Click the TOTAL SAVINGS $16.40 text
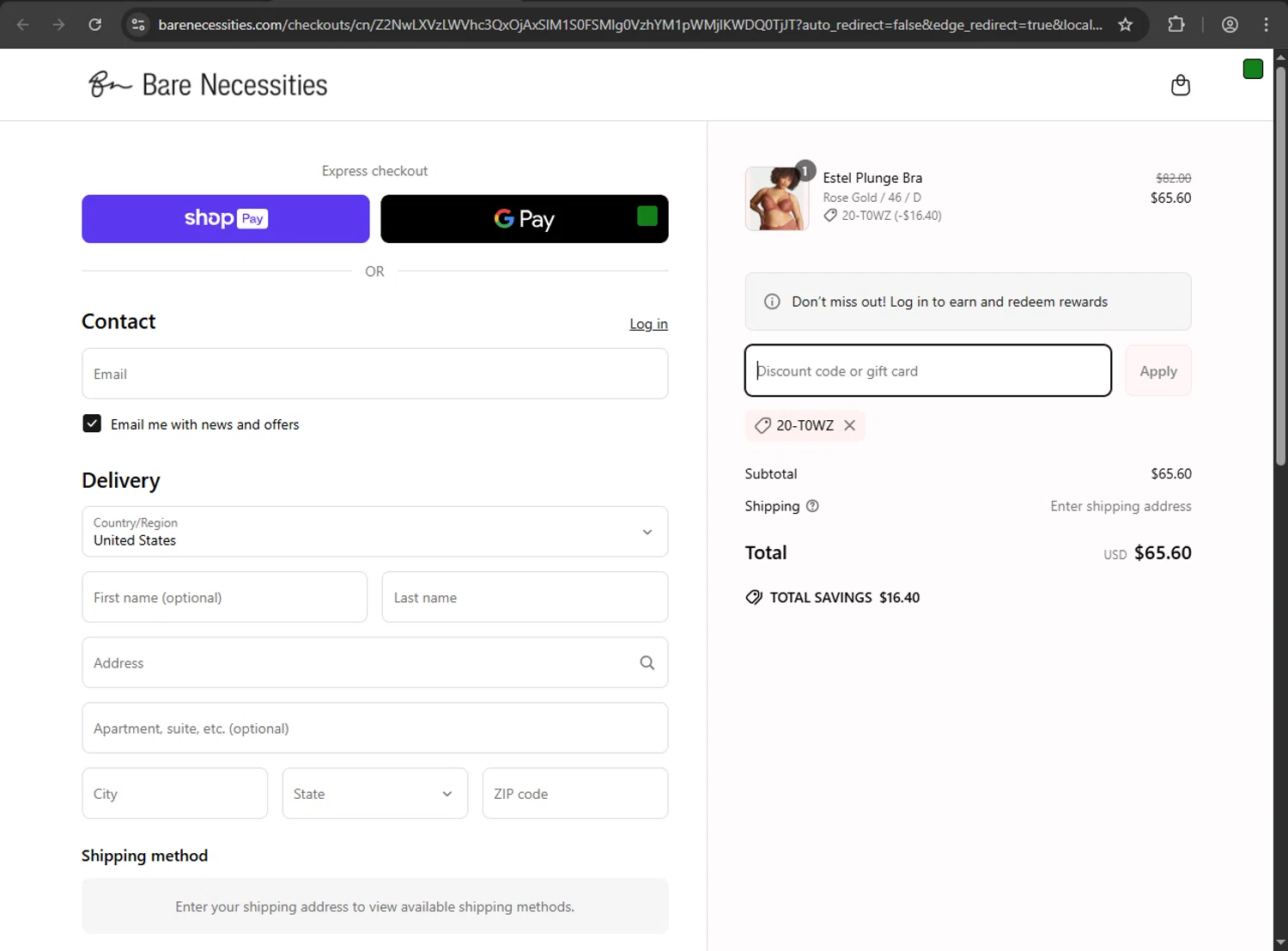Screen dimensions: 1288x951 pos(845,597)
